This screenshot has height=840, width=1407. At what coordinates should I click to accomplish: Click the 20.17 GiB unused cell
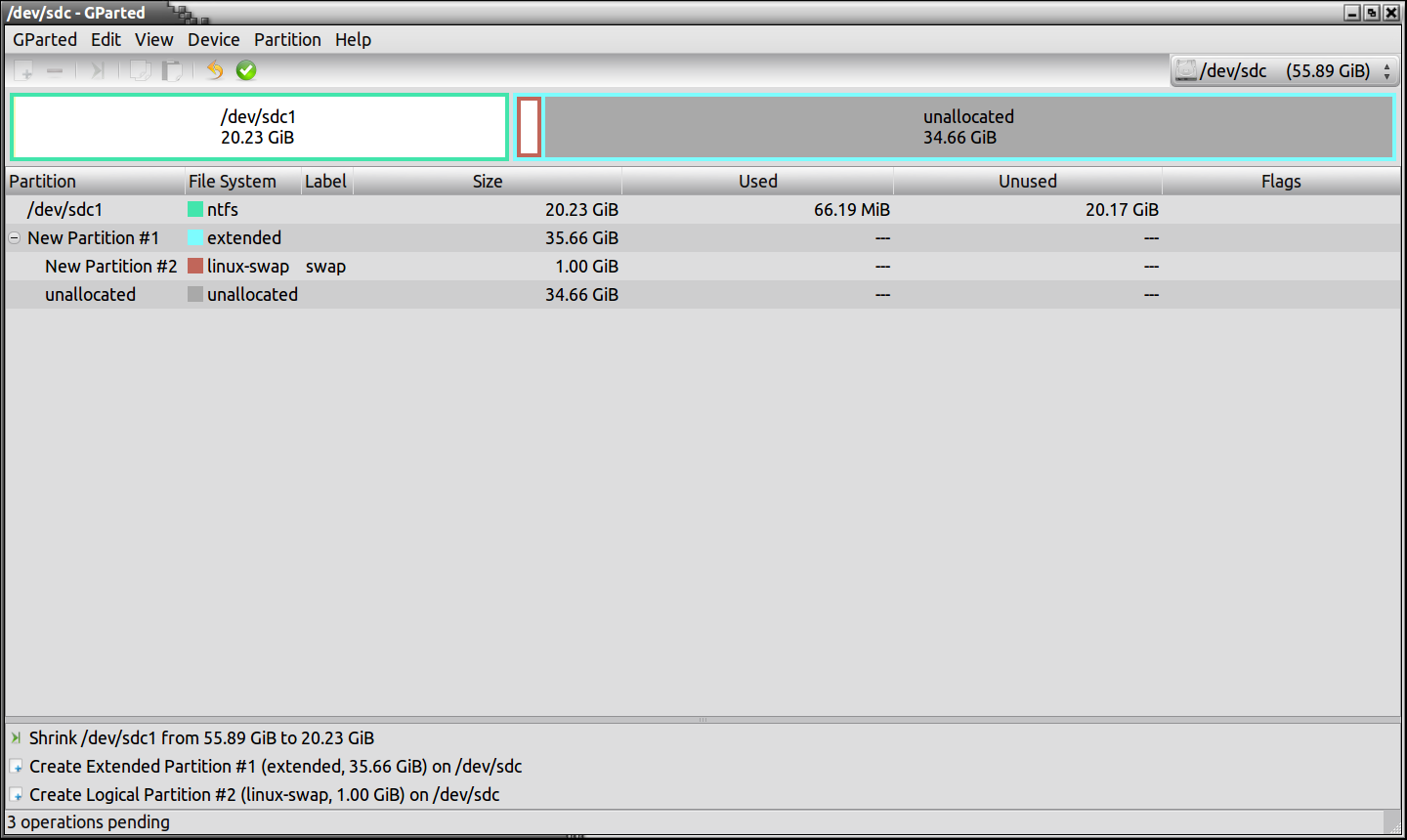1122,210
